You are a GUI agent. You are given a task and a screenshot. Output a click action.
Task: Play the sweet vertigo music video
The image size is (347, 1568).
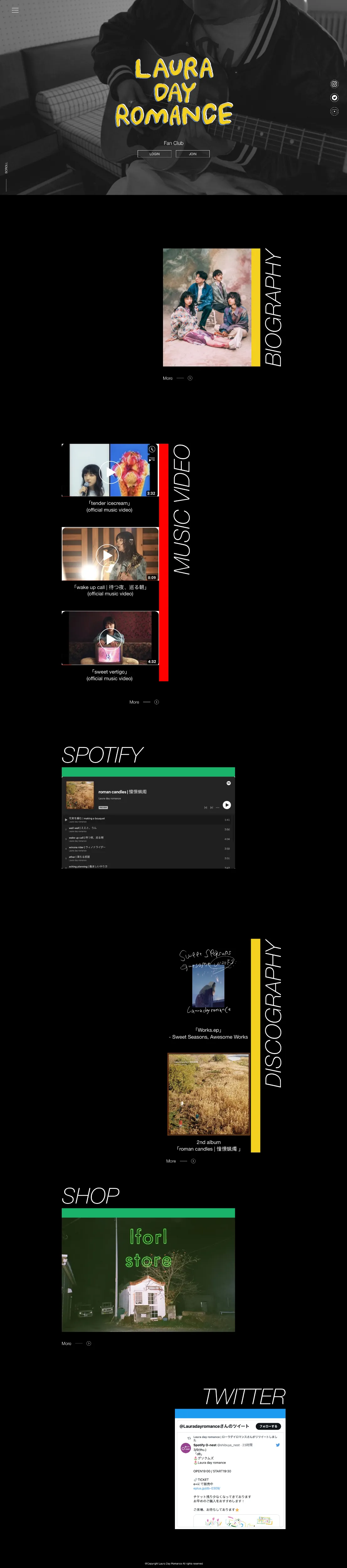click(110, 638)
